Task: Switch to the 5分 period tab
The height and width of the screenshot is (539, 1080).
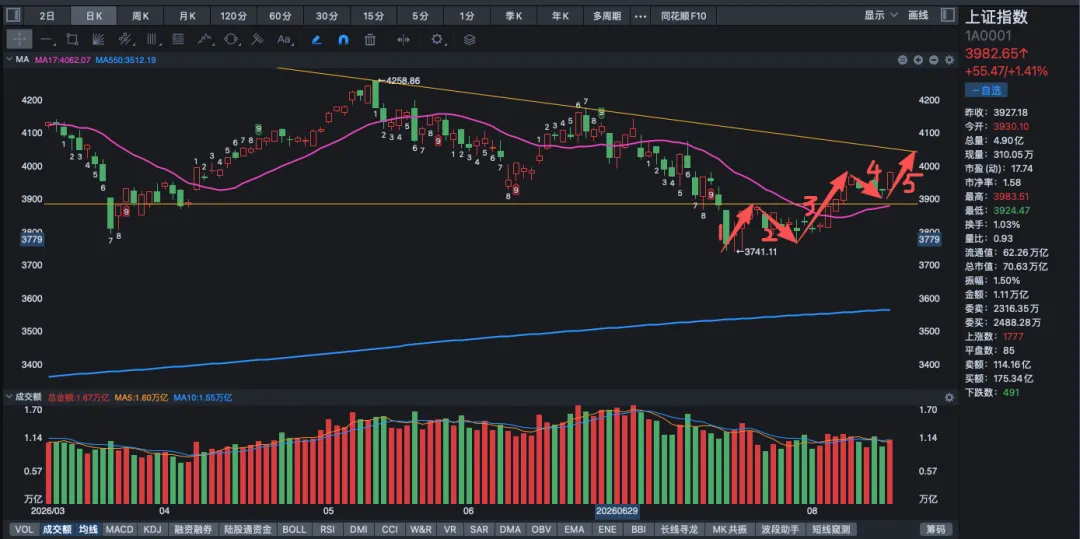Action: (x=419, y=15)
